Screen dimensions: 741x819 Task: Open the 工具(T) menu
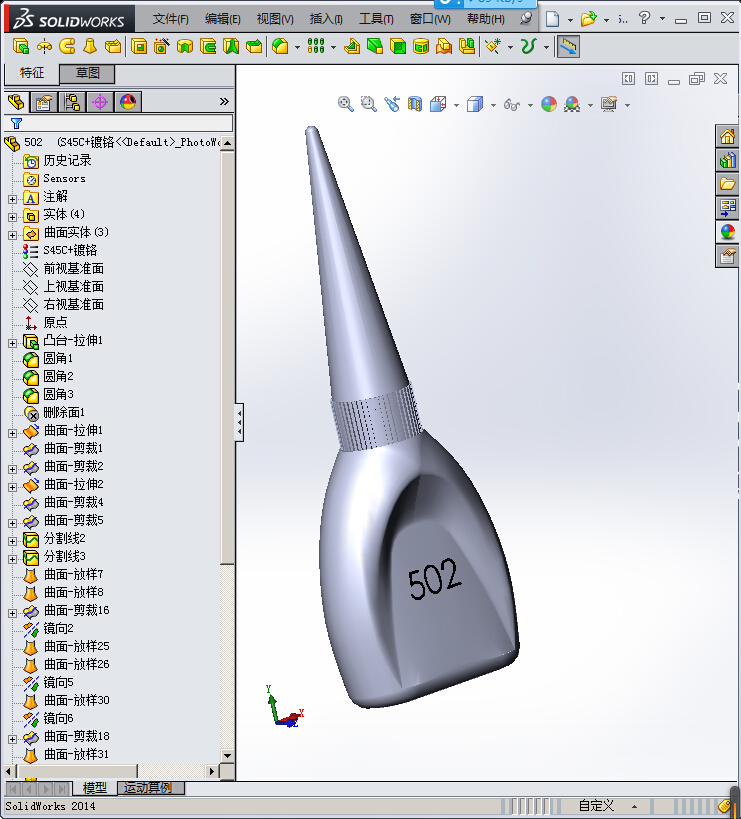pos(376,19)
